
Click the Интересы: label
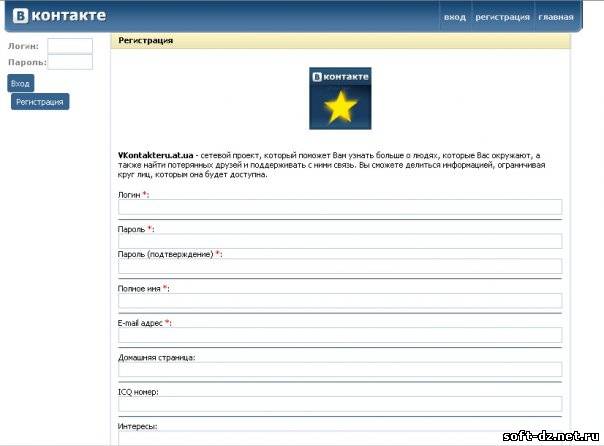[x=138, y=426]
